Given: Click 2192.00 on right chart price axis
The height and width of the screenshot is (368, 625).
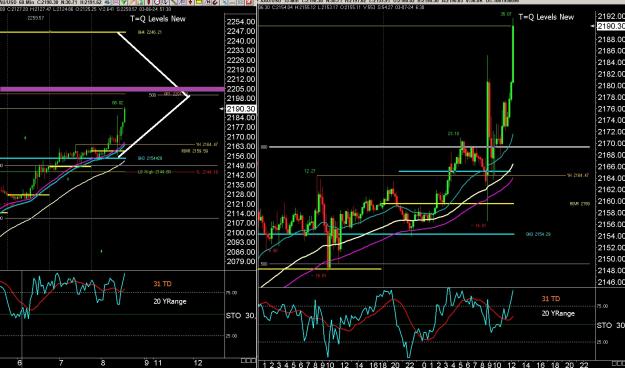Looking at the screenshot, I should pos(611,16).
